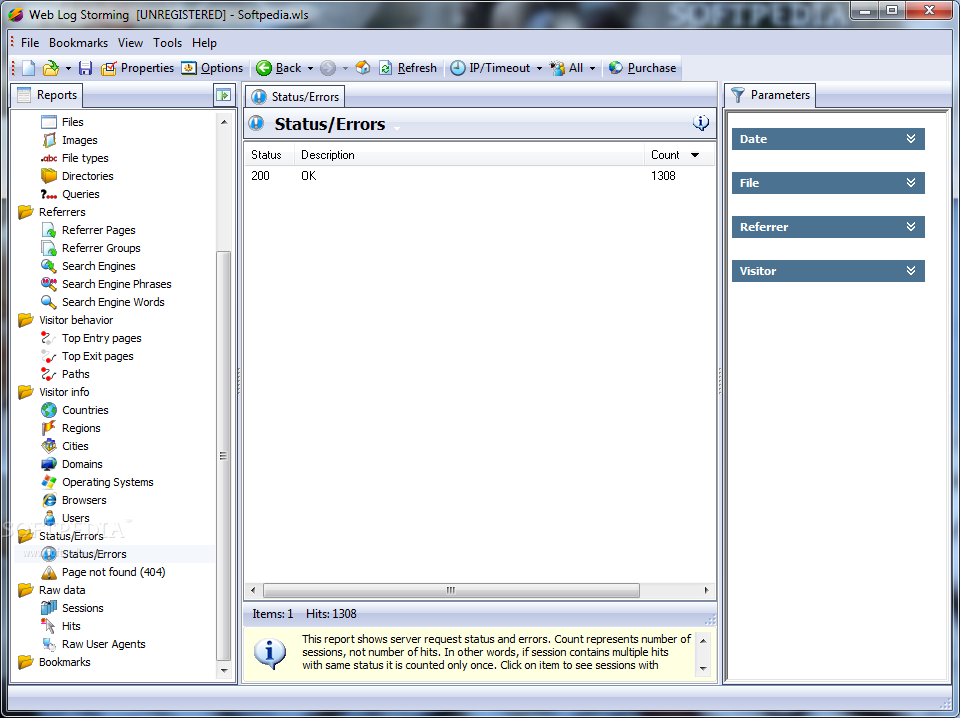The image size is (960, 718).
Task: Click the Purchase toolbar button
Action: tap(643, 68)
